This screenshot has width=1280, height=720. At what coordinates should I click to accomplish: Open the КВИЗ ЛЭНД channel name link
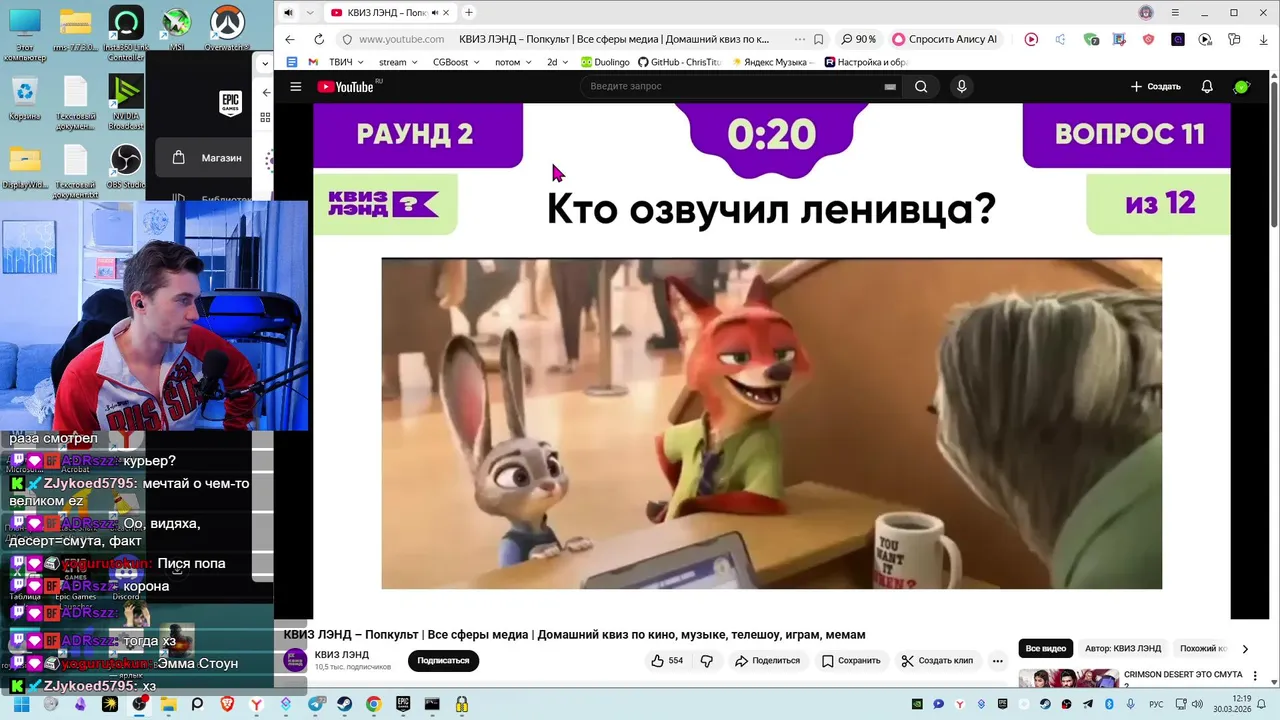point(342,655)
